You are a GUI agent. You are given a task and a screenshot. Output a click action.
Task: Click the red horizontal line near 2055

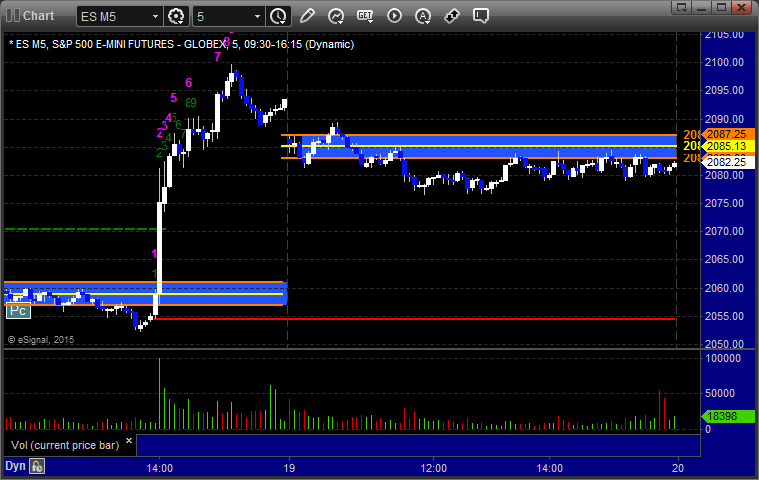(x=414, y=319)
